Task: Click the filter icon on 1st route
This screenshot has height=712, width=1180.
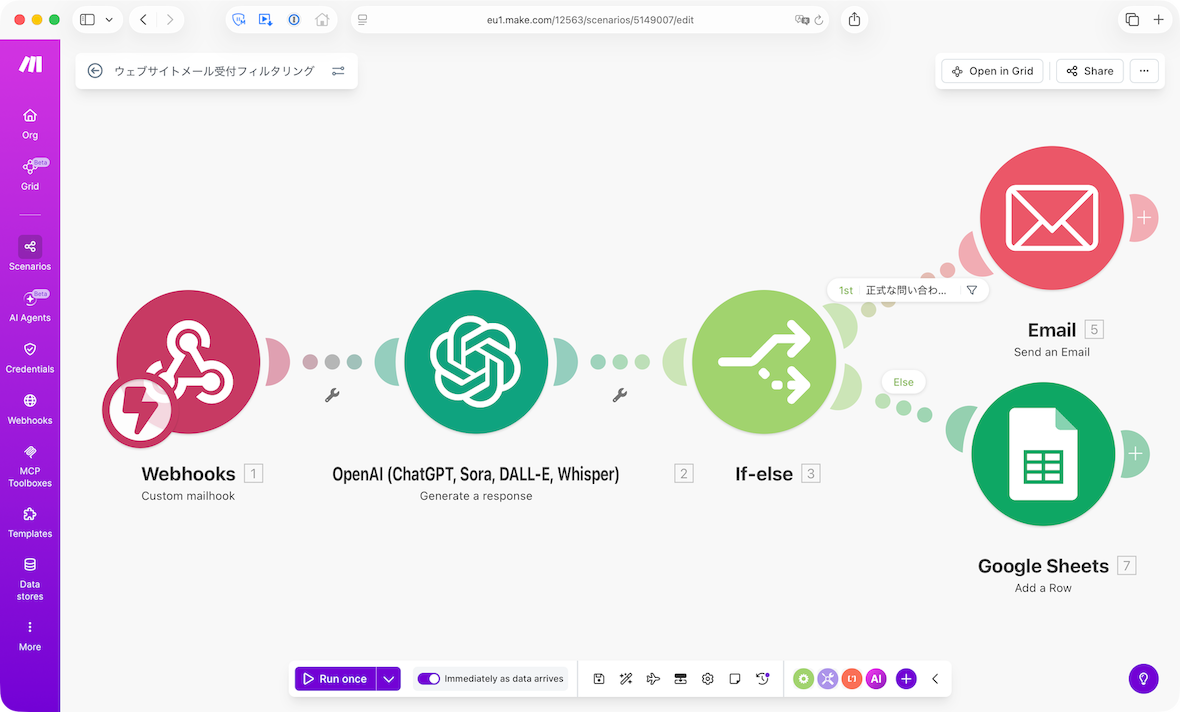Action: pyautogui.click(x=971, y=290)
